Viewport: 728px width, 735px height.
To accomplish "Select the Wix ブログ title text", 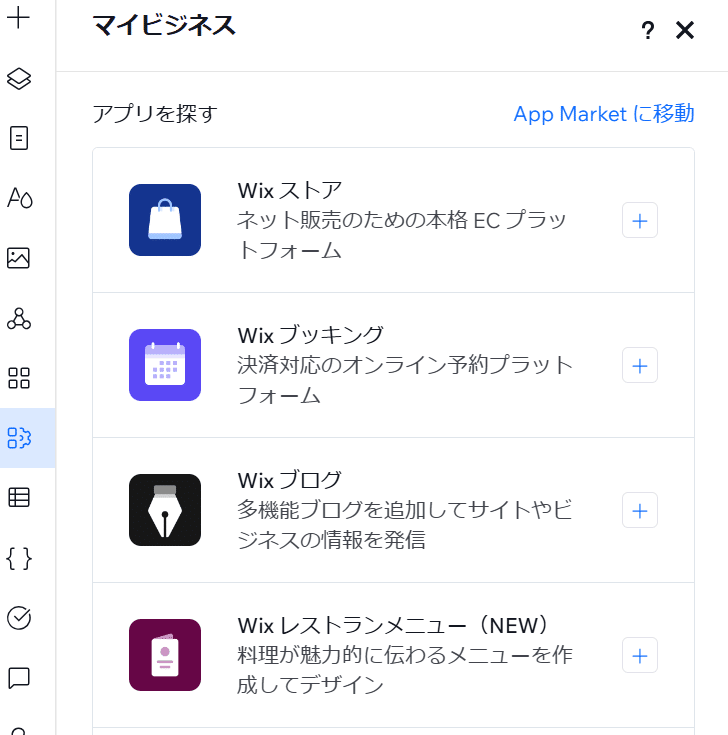I will pos(290,480).
